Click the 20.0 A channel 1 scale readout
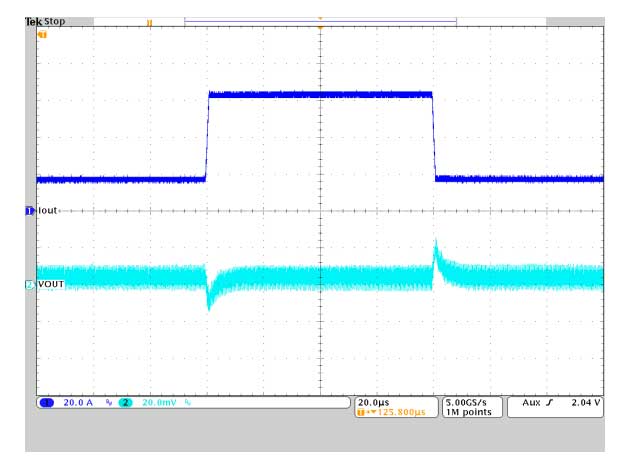 tap(79, 403)
